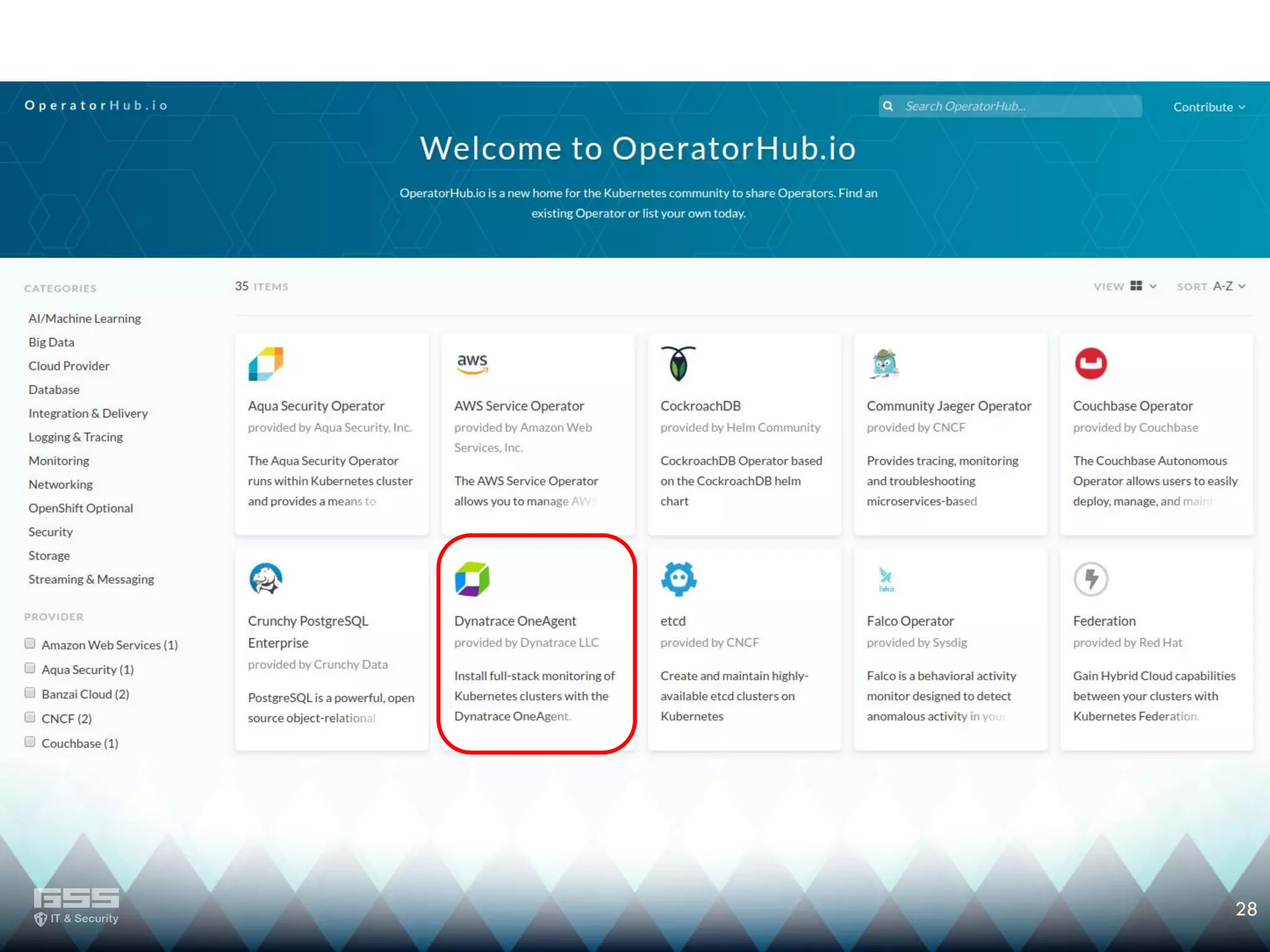Click the AWS logo icon
The width and height of the screenshot is (1270, 952).
coord(472,363)
